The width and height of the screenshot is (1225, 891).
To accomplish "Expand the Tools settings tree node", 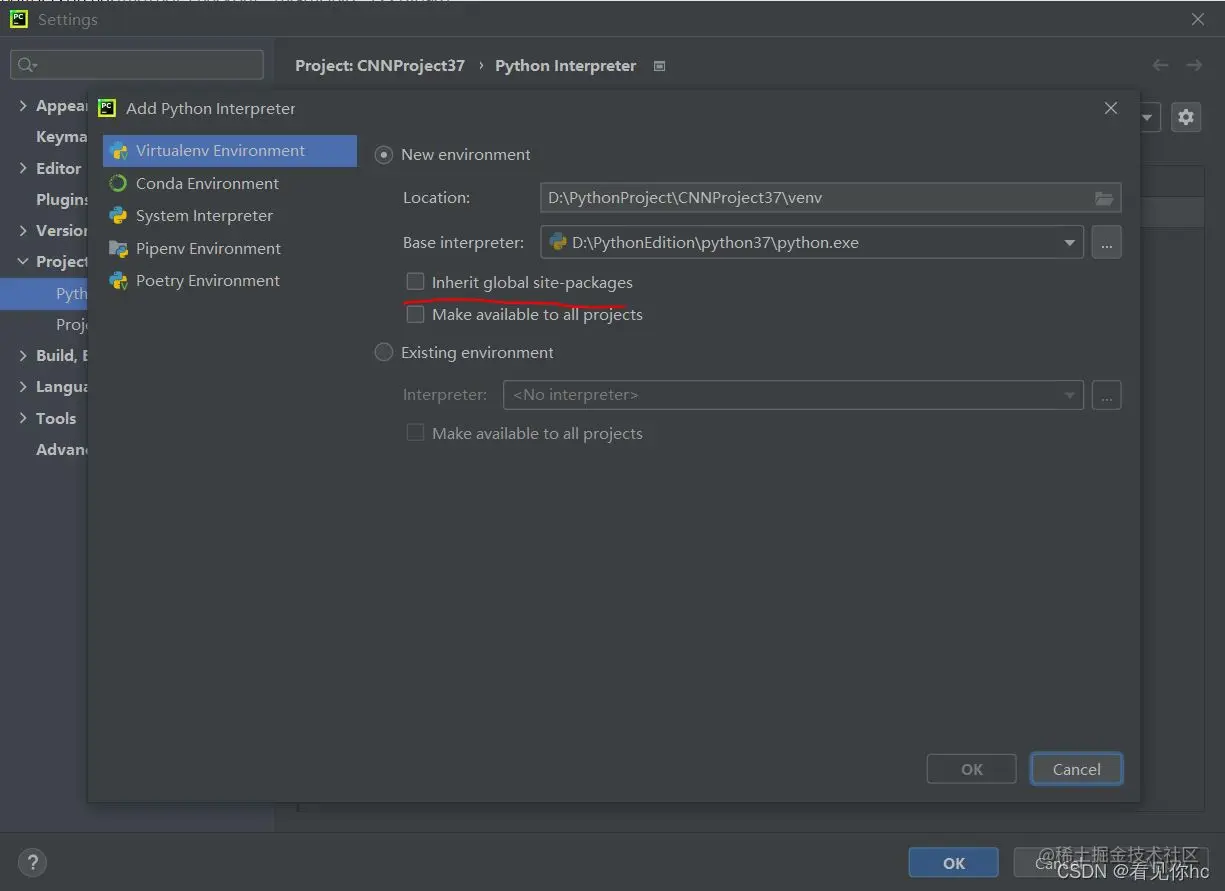I will tap(23, 418).
